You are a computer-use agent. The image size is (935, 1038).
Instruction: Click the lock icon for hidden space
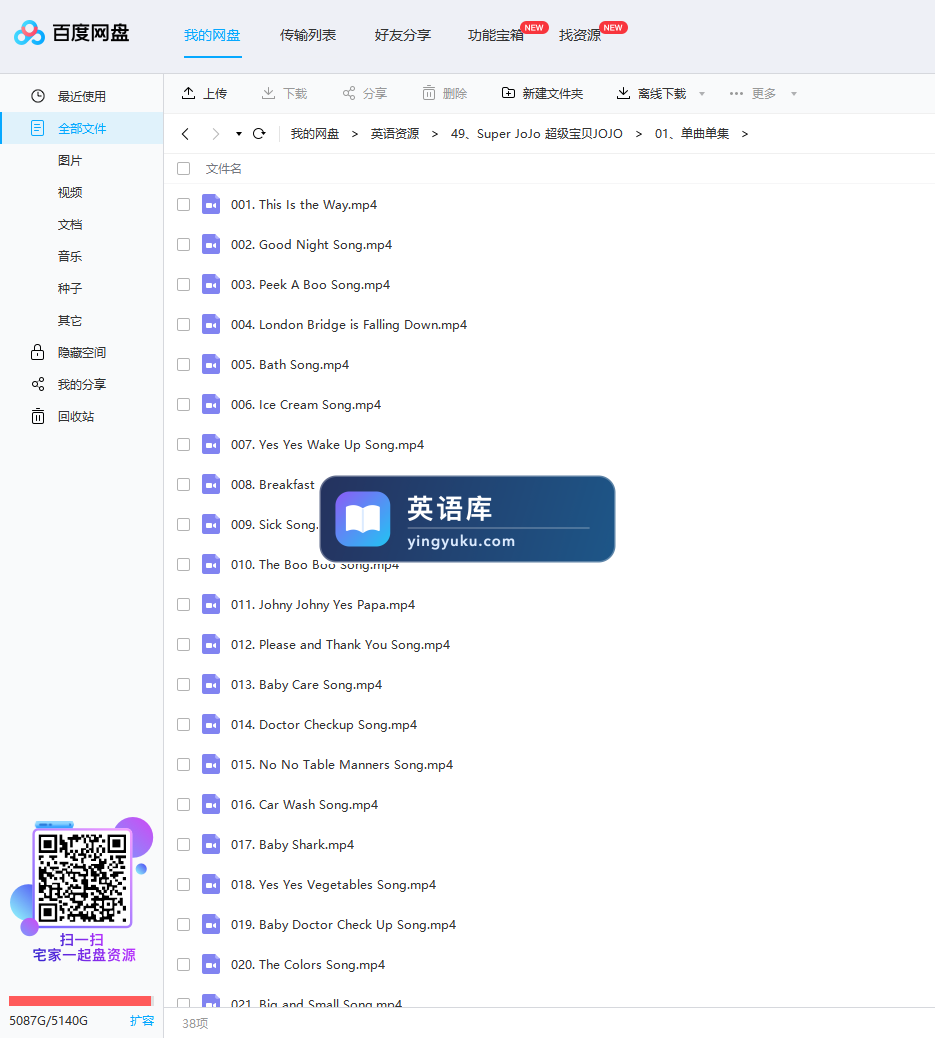click(x=38, y=352)
